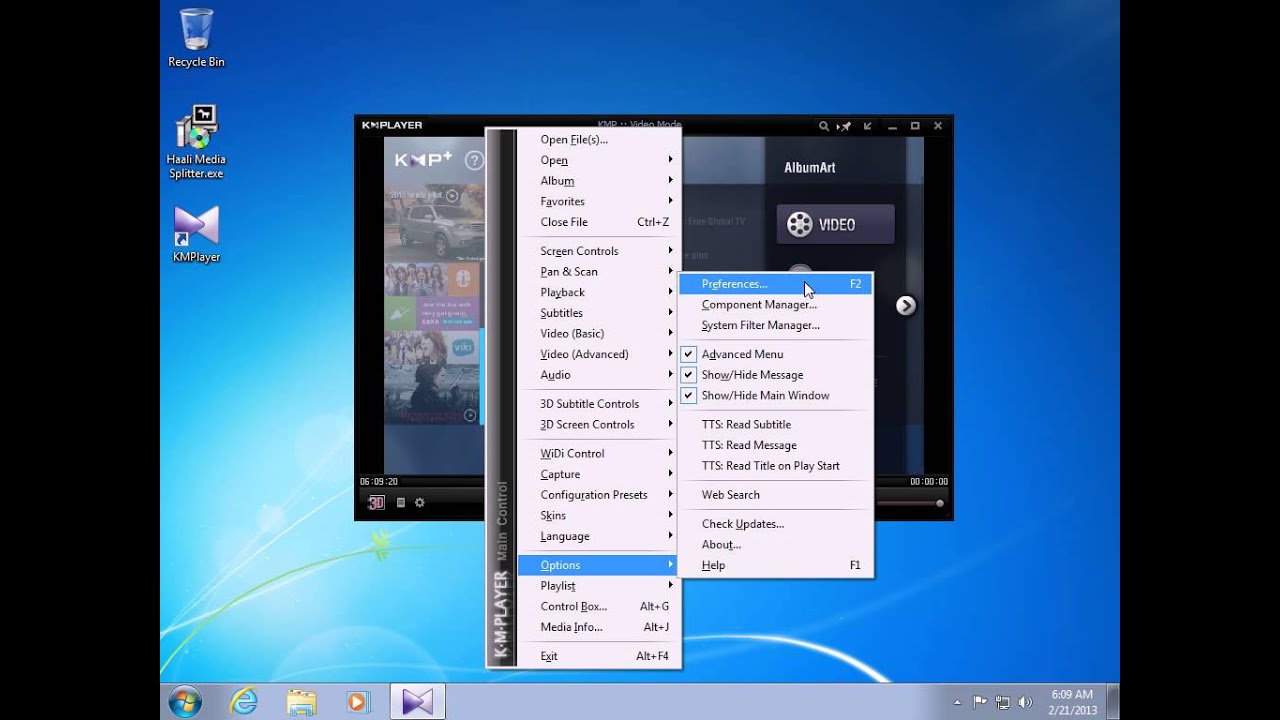Expand the WiDi Control submenu
Image resolution: width=1280 pixels, height=720 pixels.
tap(598, 454)
